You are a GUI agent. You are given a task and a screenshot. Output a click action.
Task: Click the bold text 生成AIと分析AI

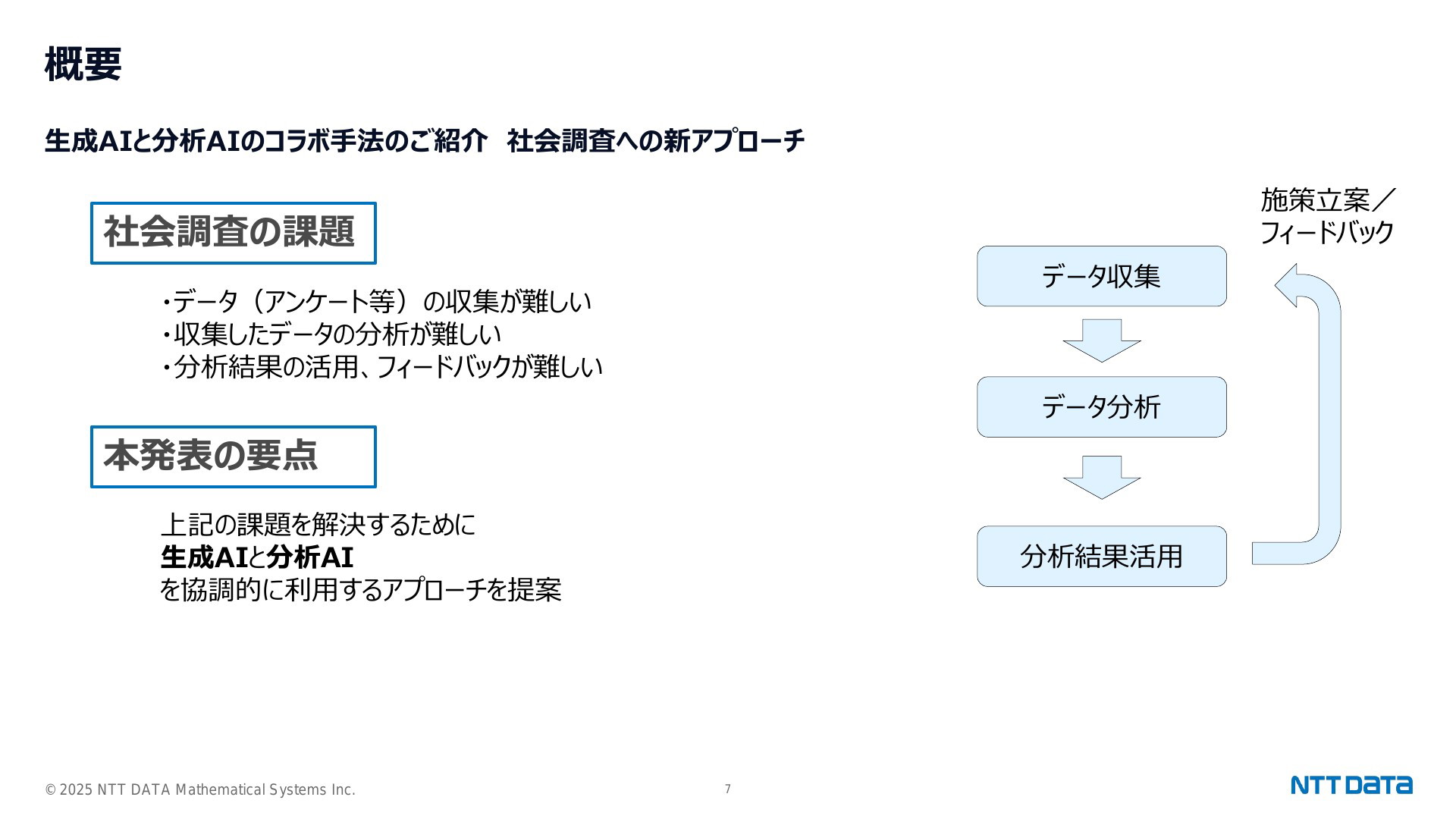click(x=257, y=557)
